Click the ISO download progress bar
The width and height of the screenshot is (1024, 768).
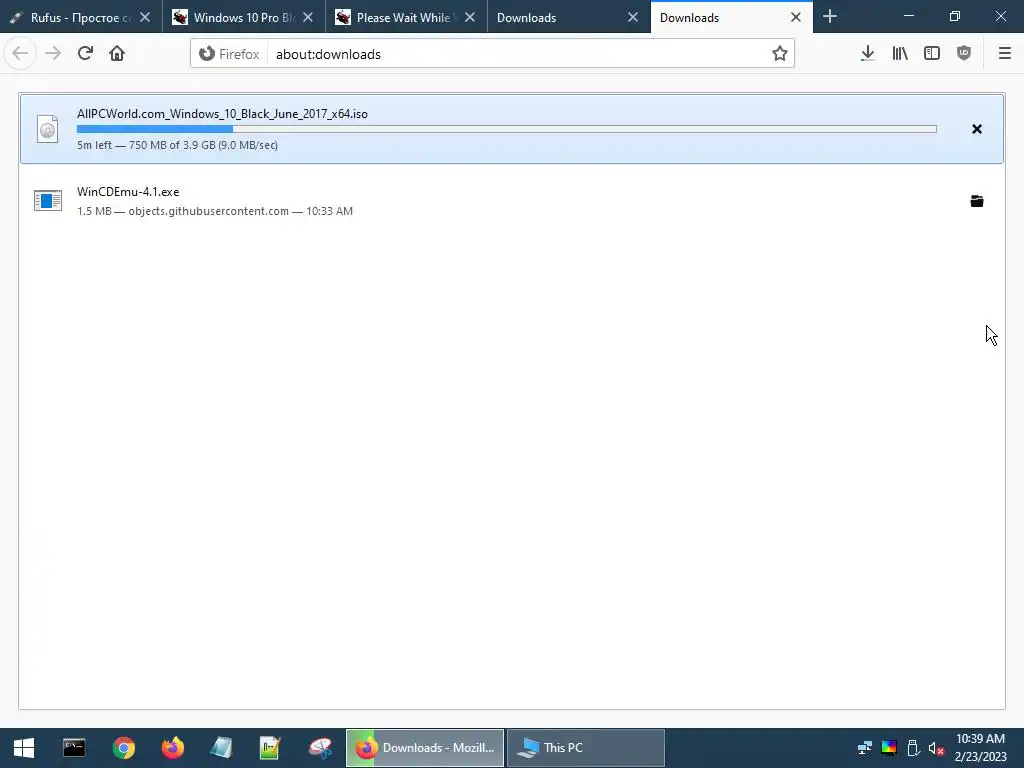pyautogui.click(x=507, y=129)
